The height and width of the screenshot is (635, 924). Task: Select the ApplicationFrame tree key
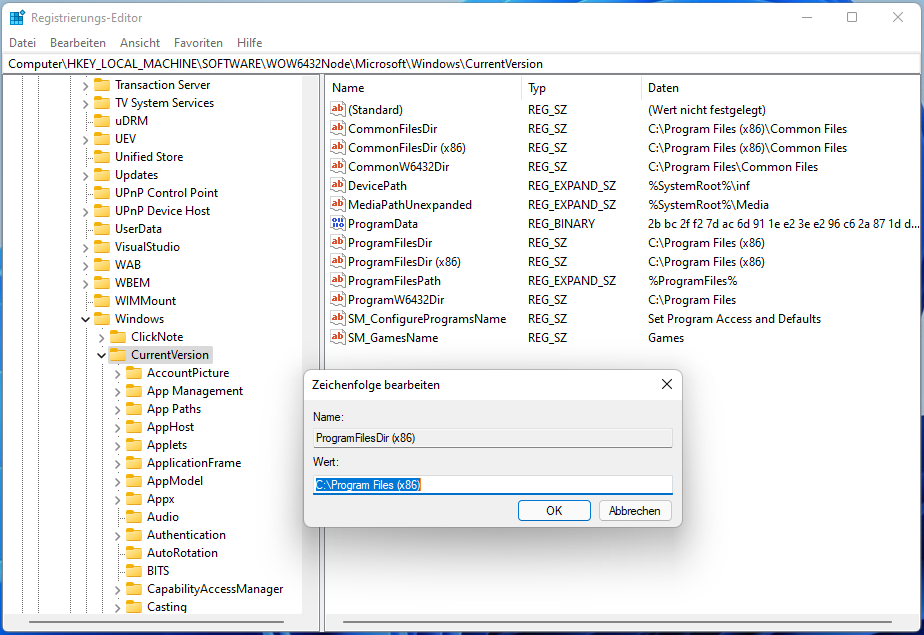coord(194,463)
